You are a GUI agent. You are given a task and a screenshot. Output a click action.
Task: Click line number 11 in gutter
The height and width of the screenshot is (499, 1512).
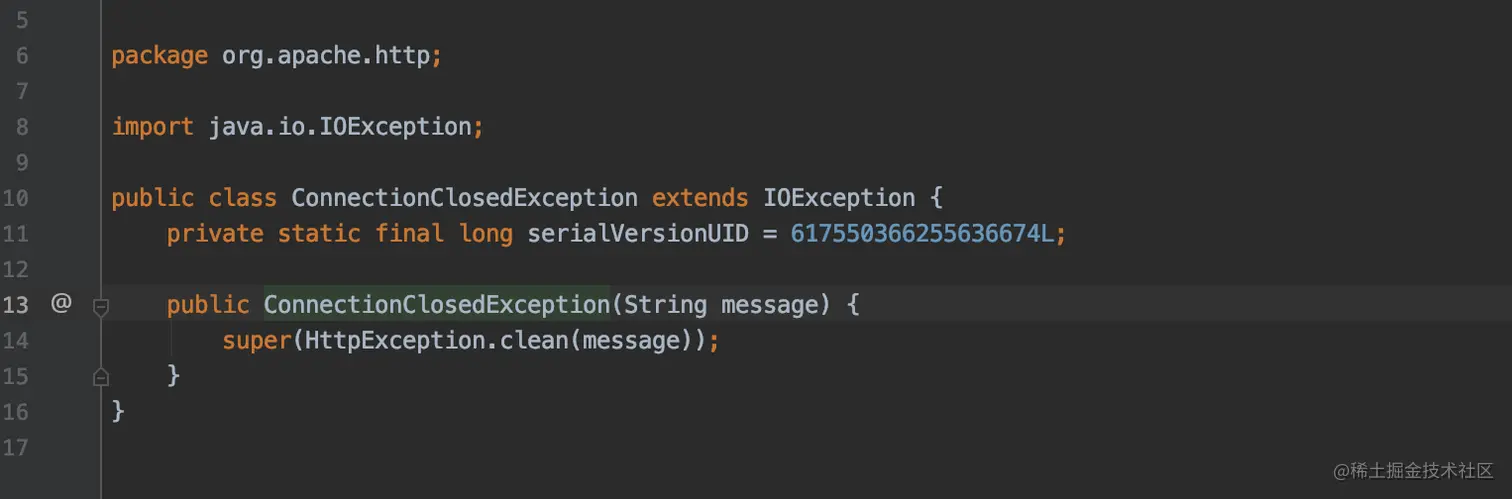(x=15, y=234)
